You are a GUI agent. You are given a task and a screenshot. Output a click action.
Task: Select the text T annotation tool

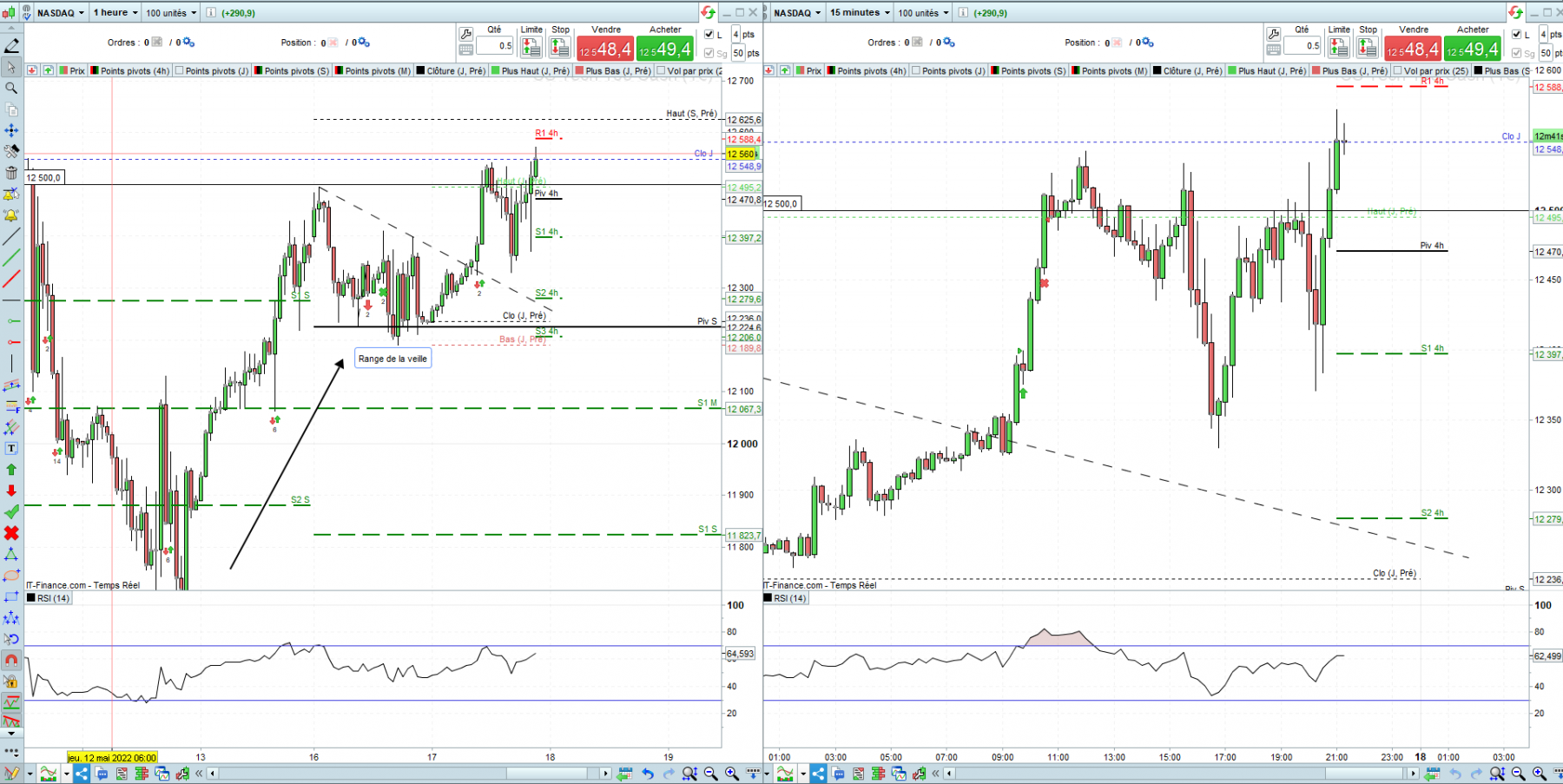11,448
